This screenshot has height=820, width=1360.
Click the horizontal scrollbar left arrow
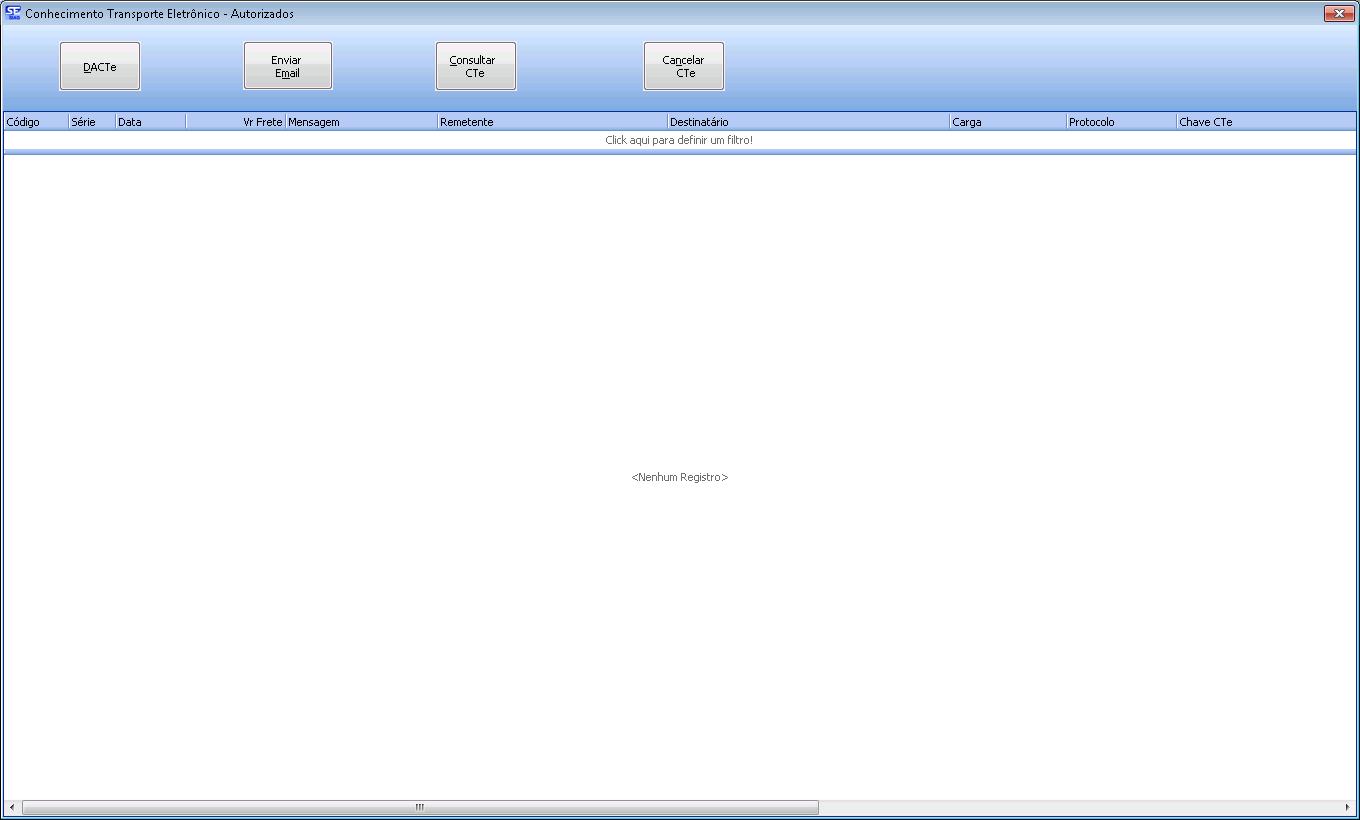[12, 807]
